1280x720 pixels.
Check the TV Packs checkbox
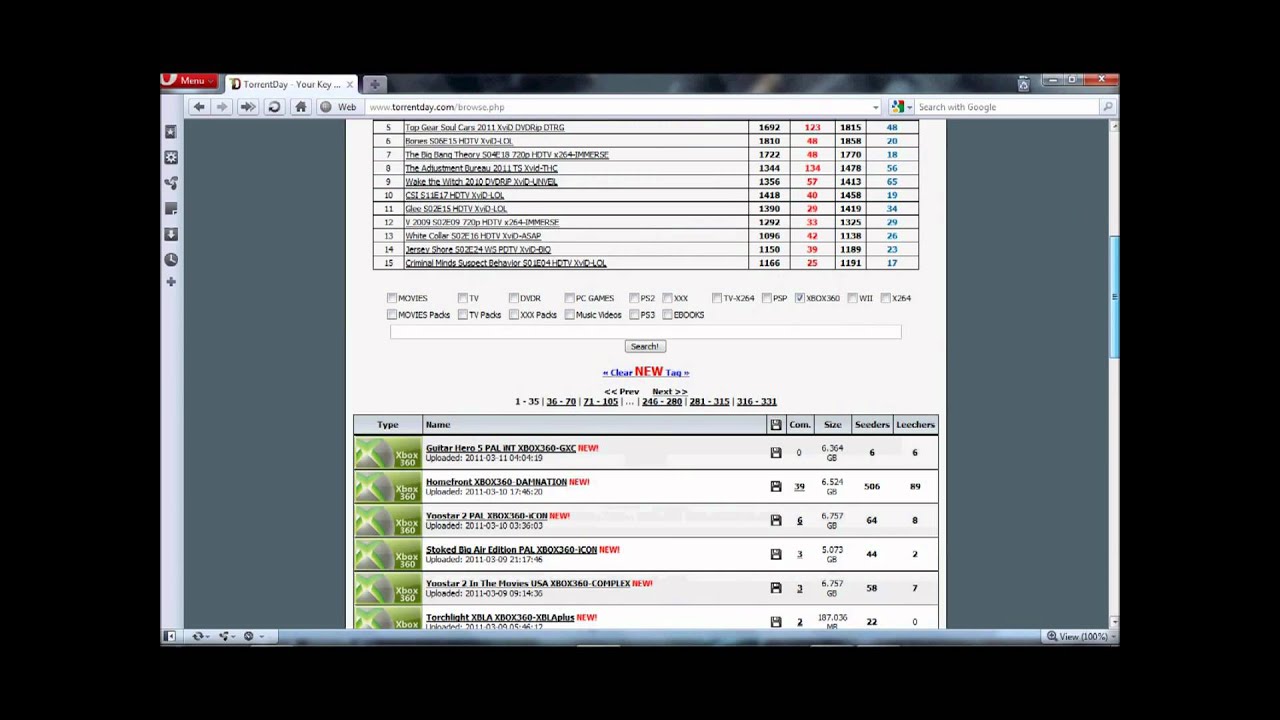click(463, 315)
